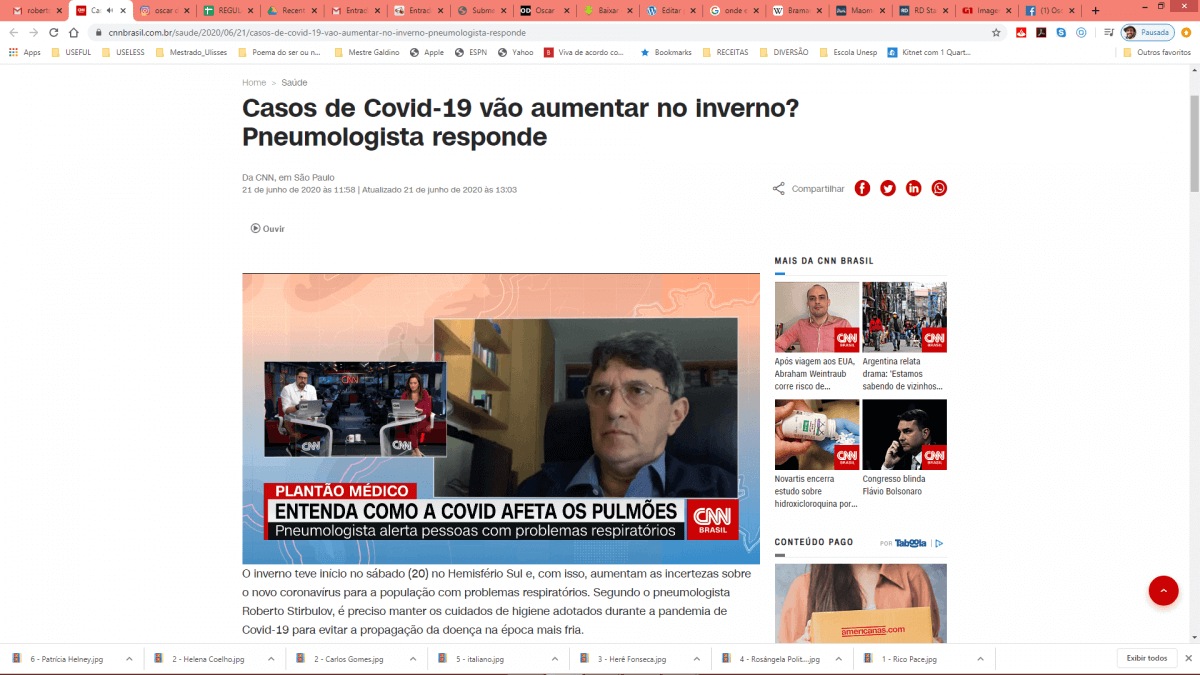Expand options for 2 - Helena Coelho.jpg download
The width and height of the screenshot is (1200, 675).
[x=270, y=659]
